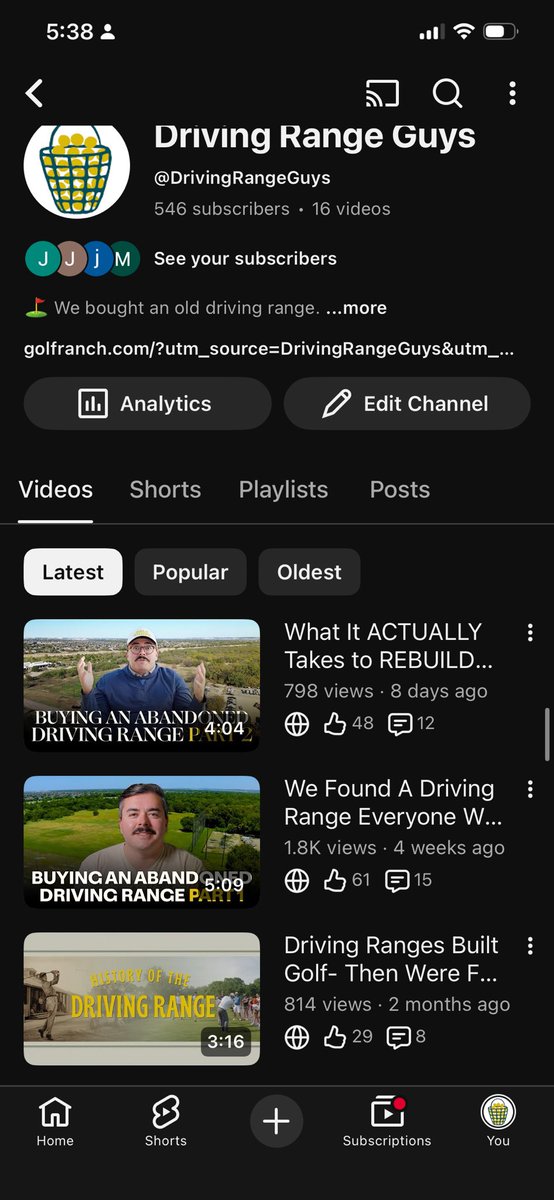The width and height of the screenshot is (554, 1200).
Task: Tap the green J subscriber avatar
Action: tap(42, 259)
